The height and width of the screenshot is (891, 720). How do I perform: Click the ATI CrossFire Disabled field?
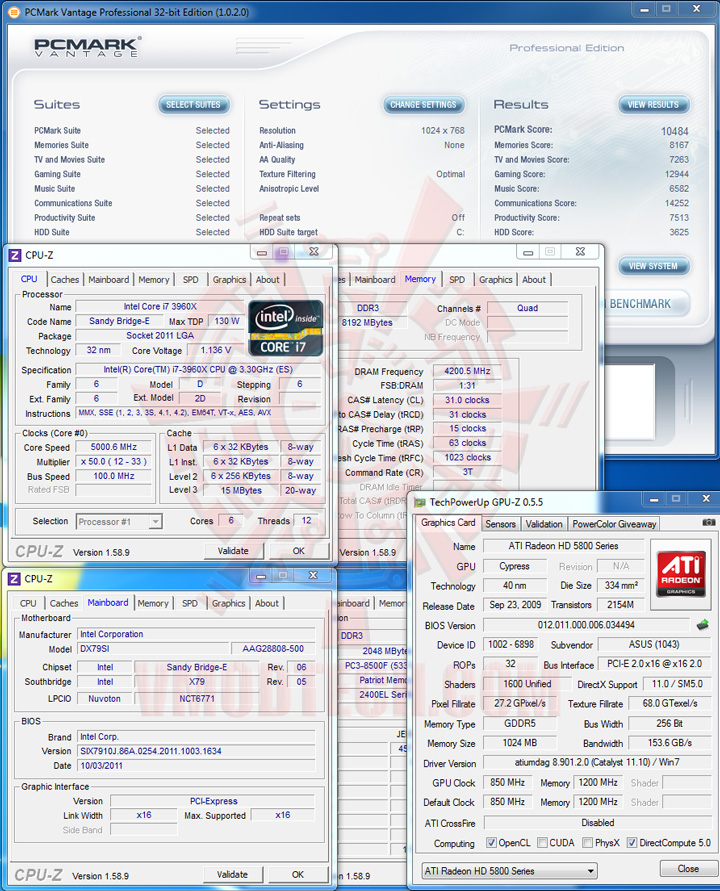[x=597, y=823]
